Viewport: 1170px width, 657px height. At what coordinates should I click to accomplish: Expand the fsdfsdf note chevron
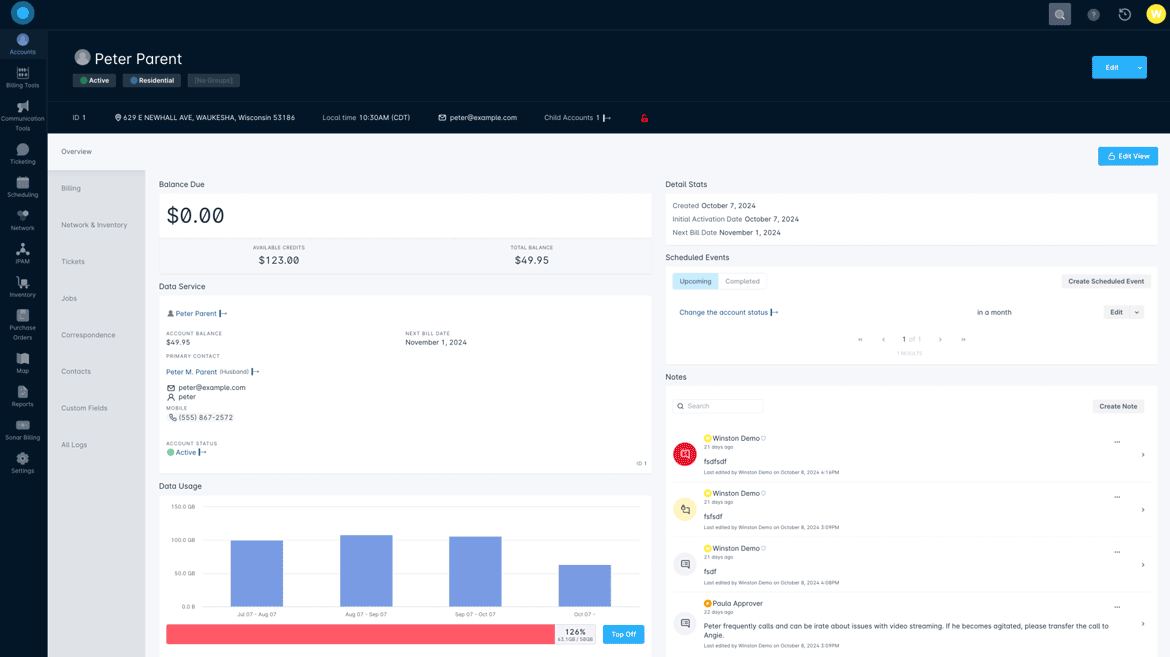point(1143,455)
